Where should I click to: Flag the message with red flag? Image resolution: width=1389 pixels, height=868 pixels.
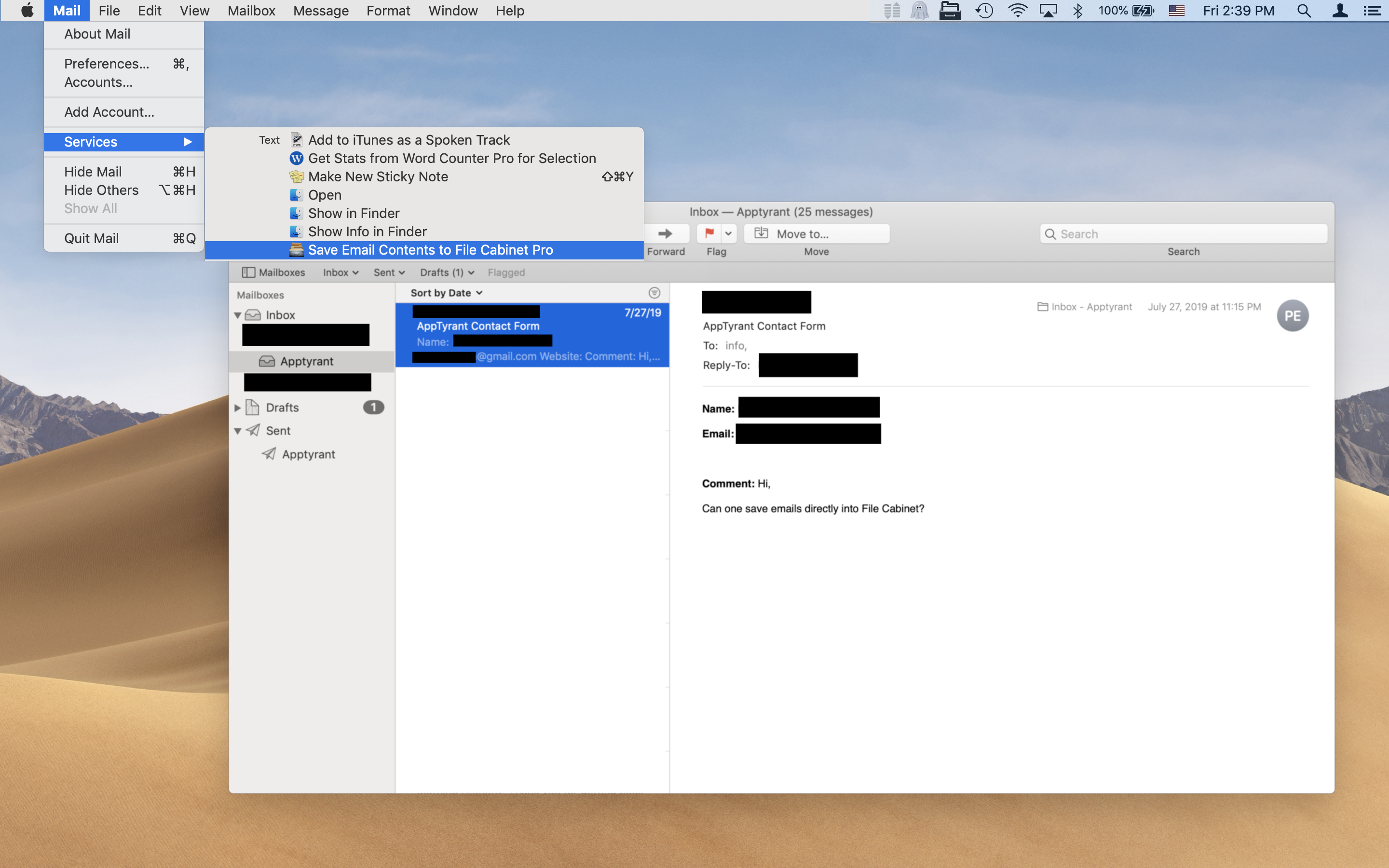click(709, 234)
